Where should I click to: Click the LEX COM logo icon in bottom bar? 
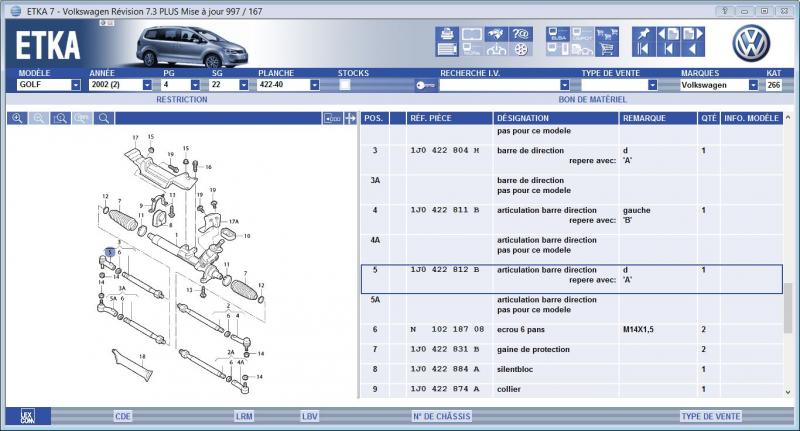pos(28,416)
